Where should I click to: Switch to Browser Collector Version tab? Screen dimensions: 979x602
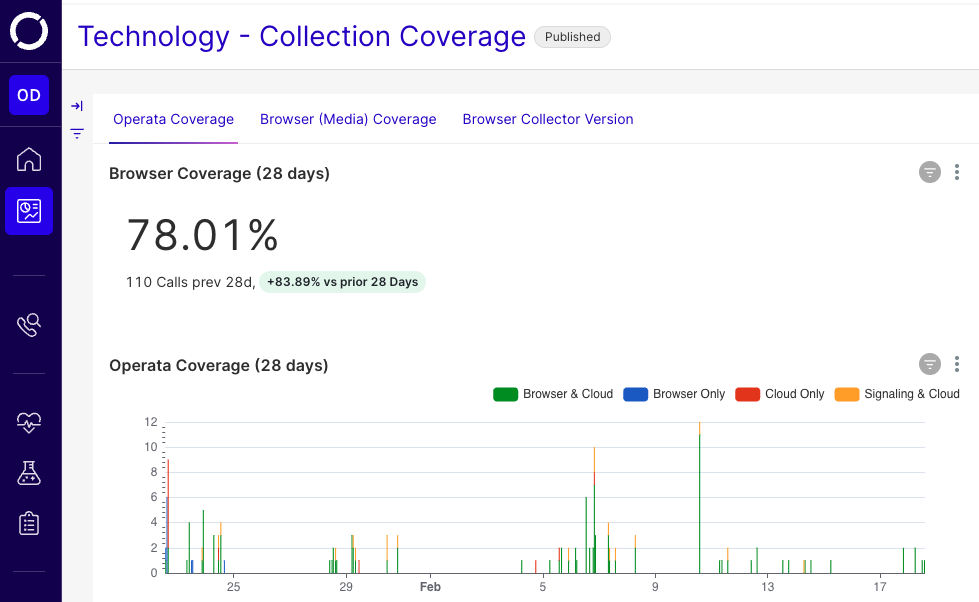coord(548,119)
